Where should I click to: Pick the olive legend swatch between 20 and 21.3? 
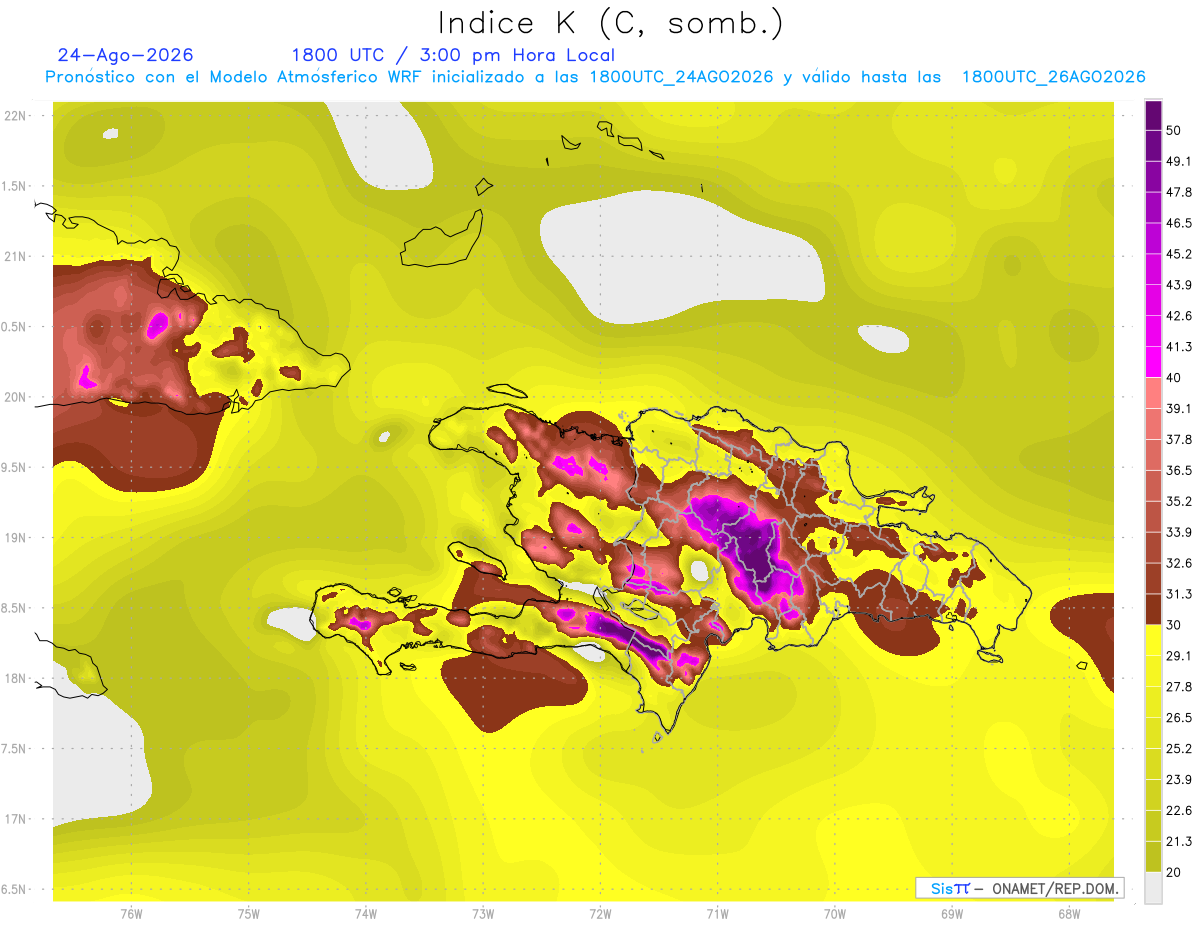1153,857
